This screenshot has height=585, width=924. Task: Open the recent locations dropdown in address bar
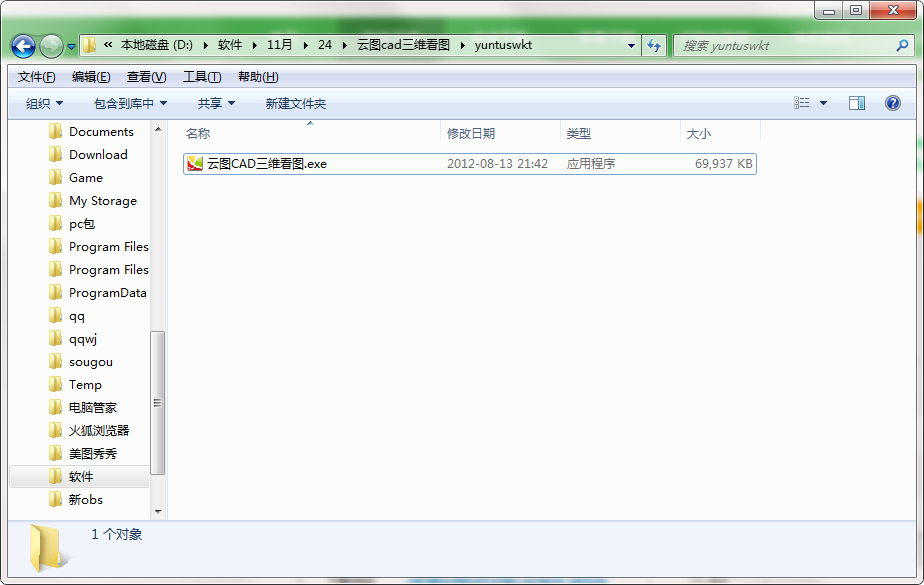click(631, 46)
